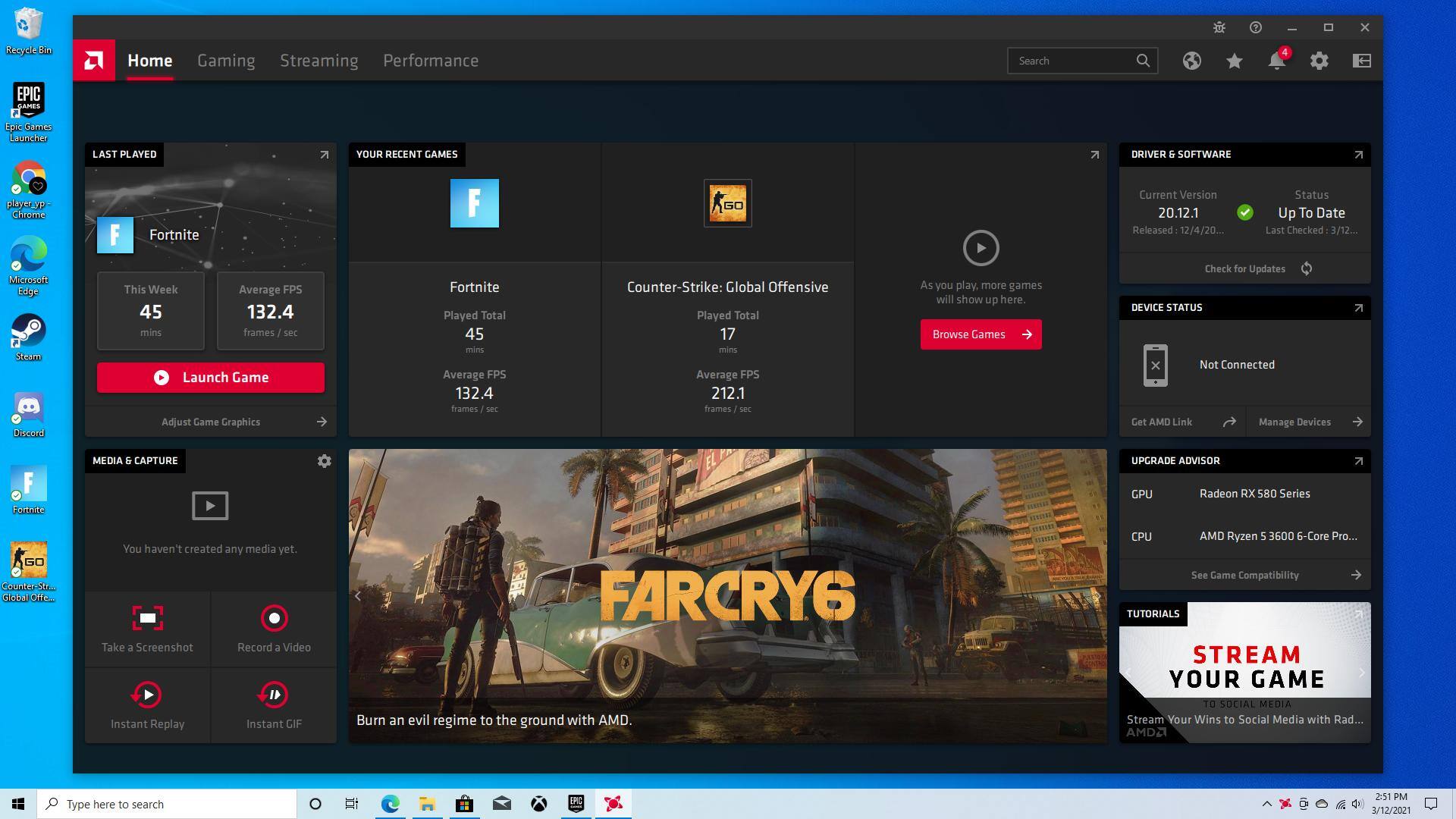Open the web browser globe icon
1456x819 pixels.
[1192, 61]
